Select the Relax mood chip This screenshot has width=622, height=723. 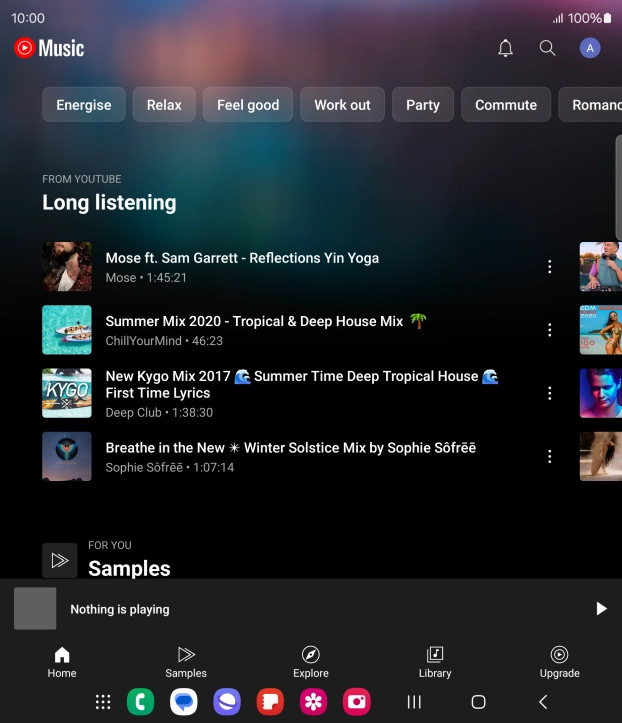pos(164,105)
